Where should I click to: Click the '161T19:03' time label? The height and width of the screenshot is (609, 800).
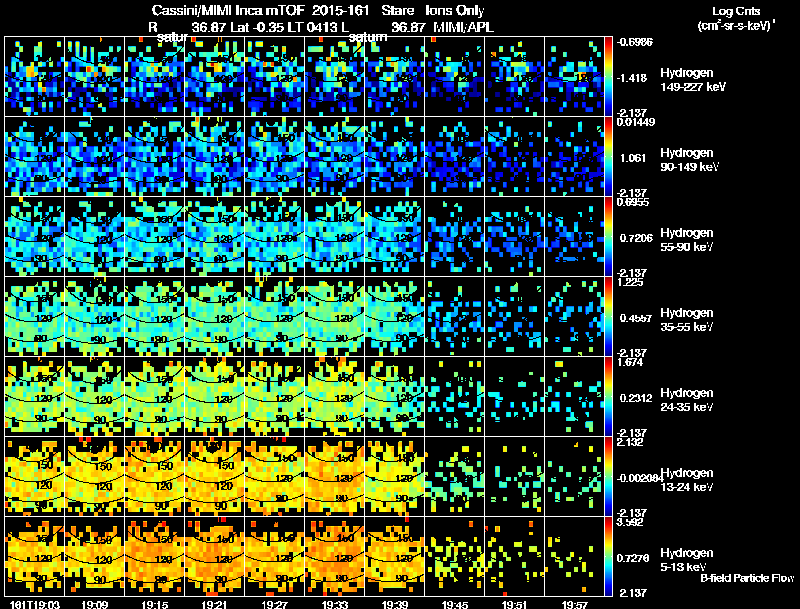point(35,605)
